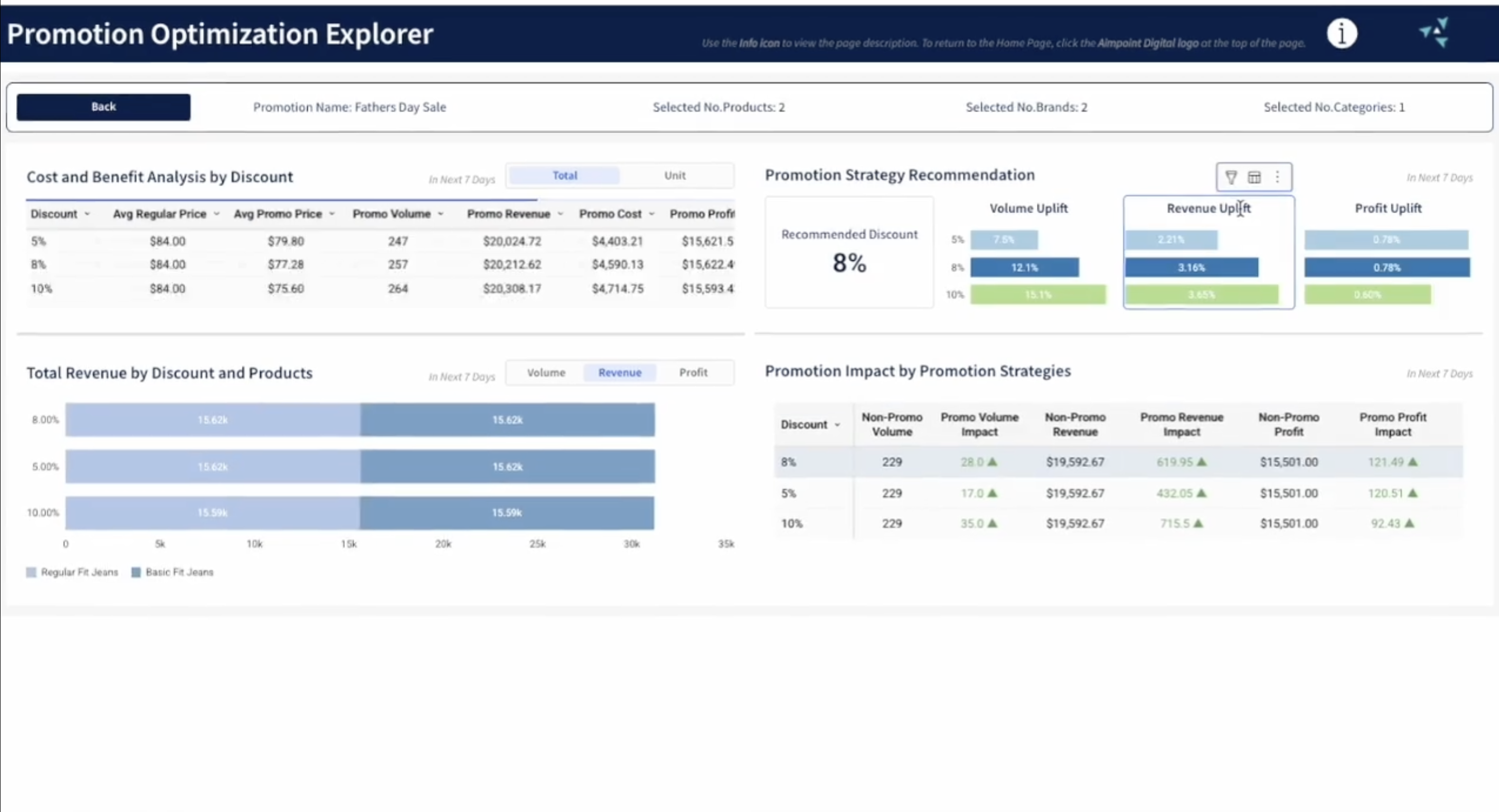Click the Info icon in the header
Viewport: 1499px width, 812px height.
tap(1342, 33)
